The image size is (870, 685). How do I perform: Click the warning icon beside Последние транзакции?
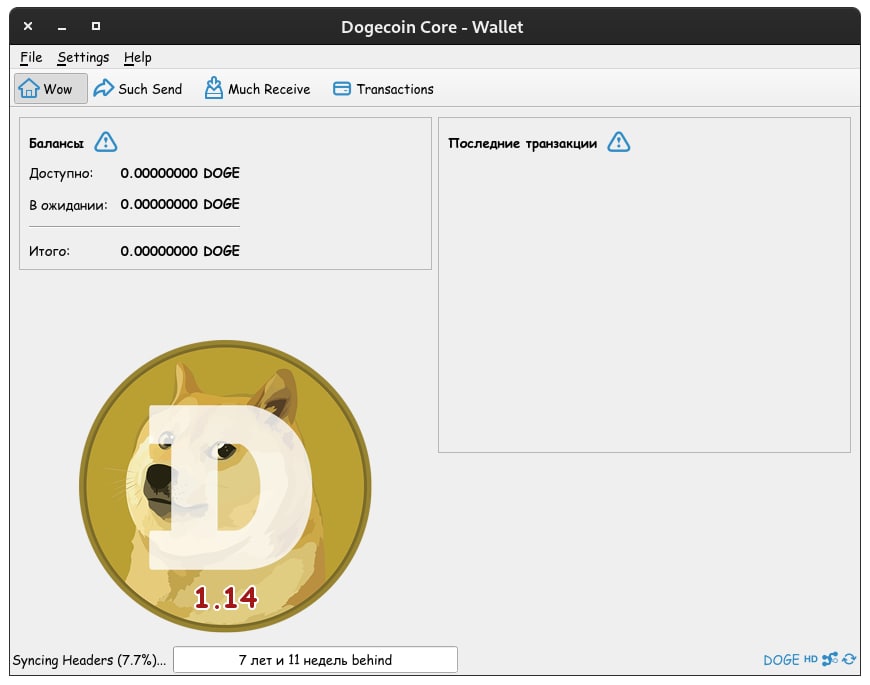pos(619,142)
